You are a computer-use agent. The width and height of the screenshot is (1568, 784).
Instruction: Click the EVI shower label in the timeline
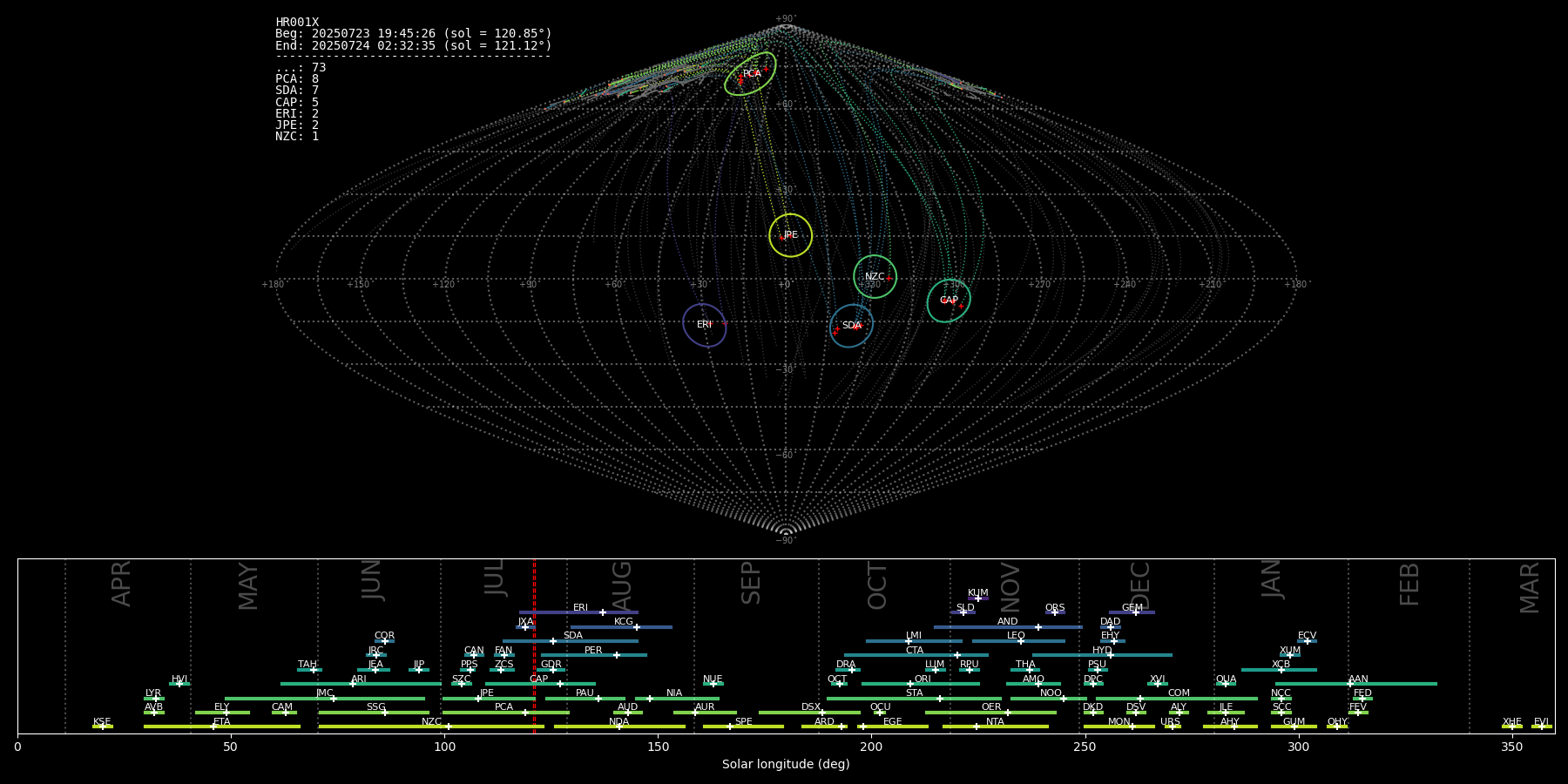click(x=1541, y=722)
